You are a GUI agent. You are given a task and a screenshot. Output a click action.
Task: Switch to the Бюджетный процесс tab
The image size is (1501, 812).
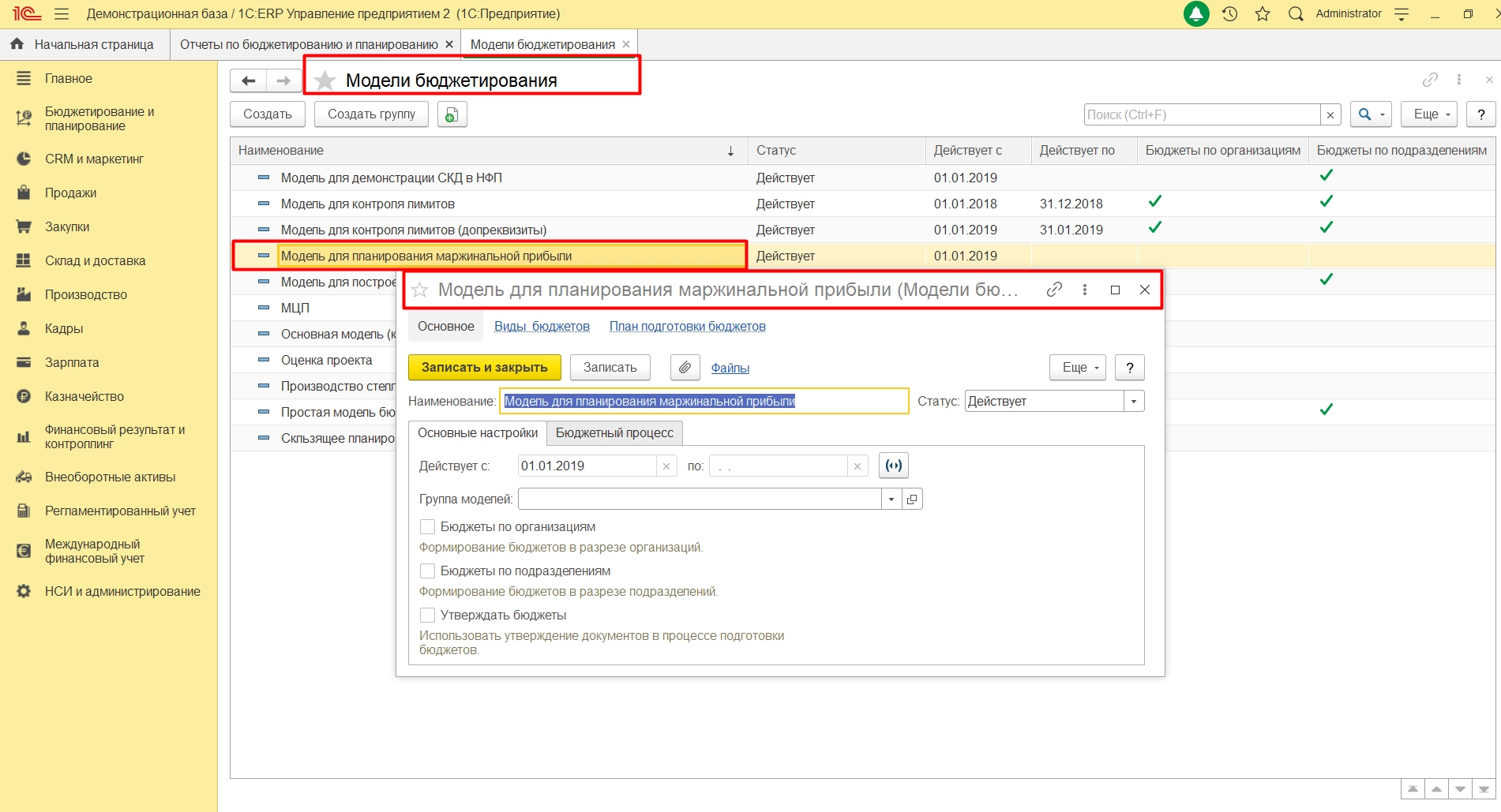point(614,433)
